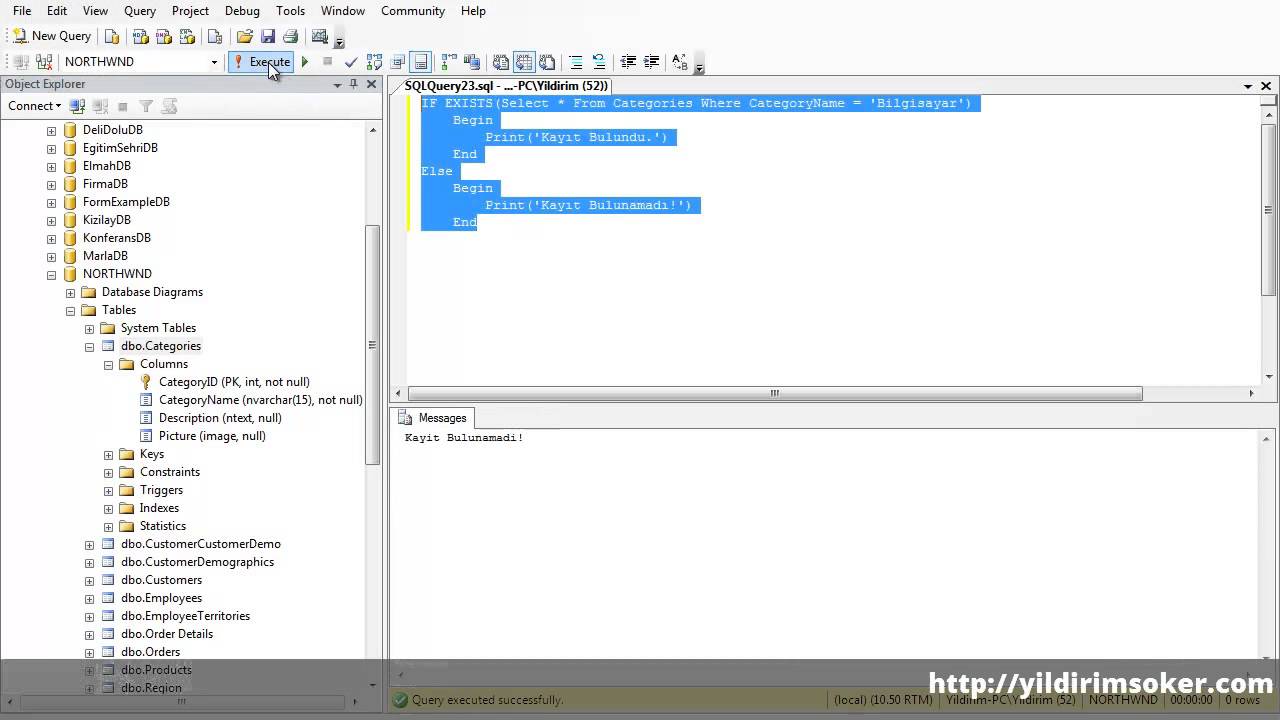The image size is (1280, 720).
Task: Select the SQLQuery23.sql document tab
Action: (506, 86)
